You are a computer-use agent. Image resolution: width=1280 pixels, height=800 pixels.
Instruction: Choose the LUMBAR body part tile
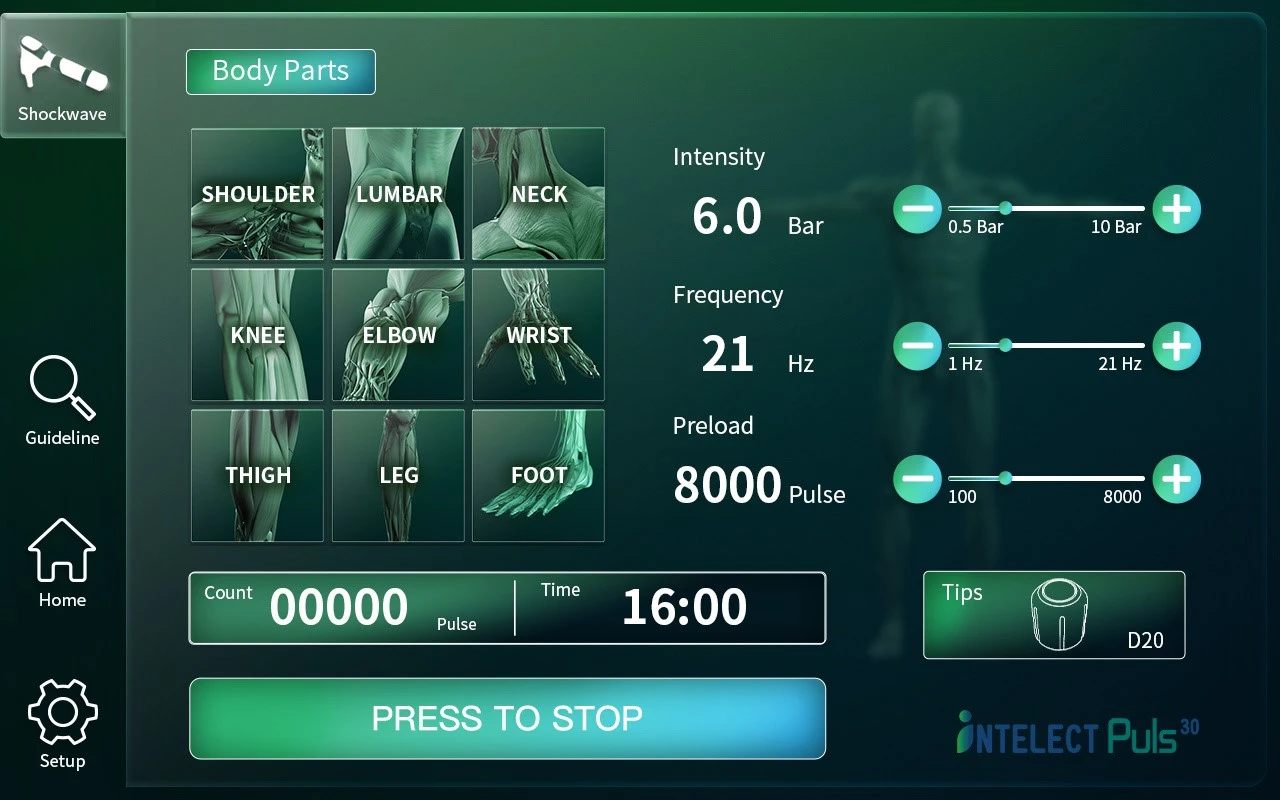398,194
